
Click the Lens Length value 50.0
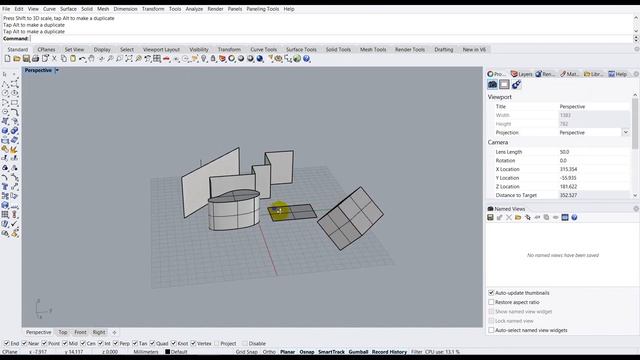594,151
